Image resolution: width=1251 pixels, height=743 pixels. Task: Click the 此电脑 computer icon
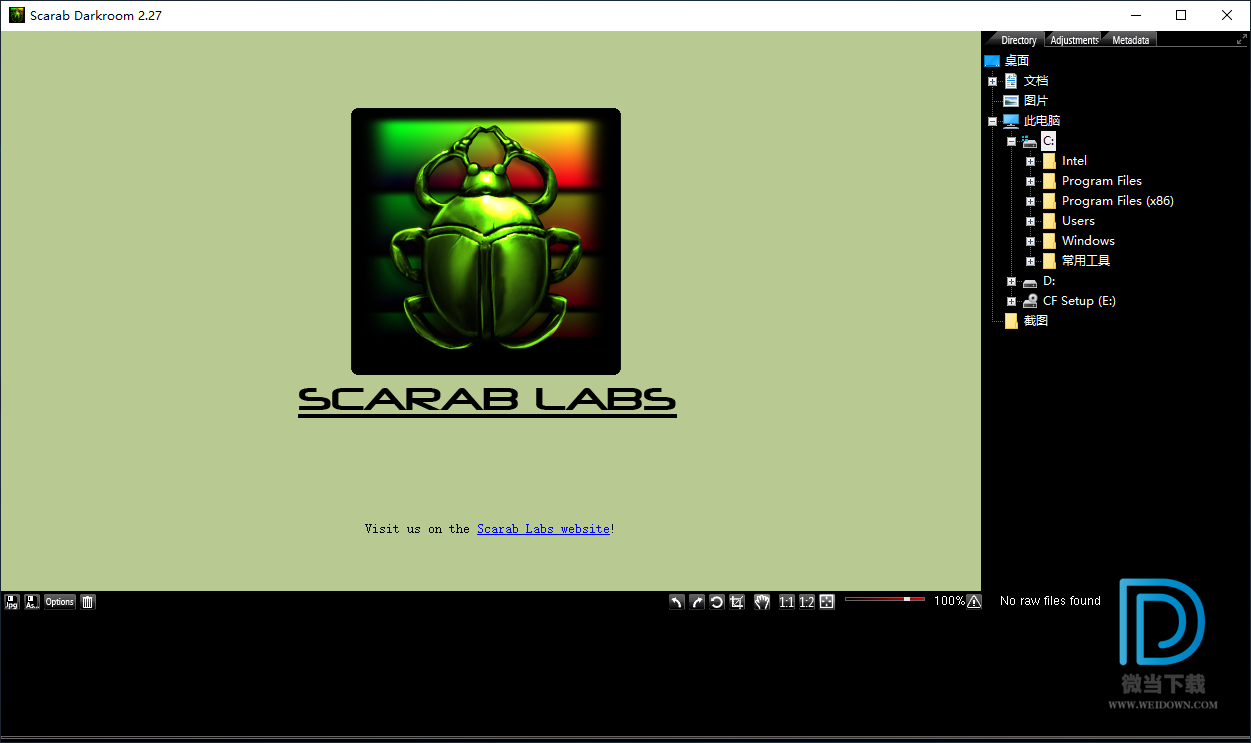(1011, 121)
